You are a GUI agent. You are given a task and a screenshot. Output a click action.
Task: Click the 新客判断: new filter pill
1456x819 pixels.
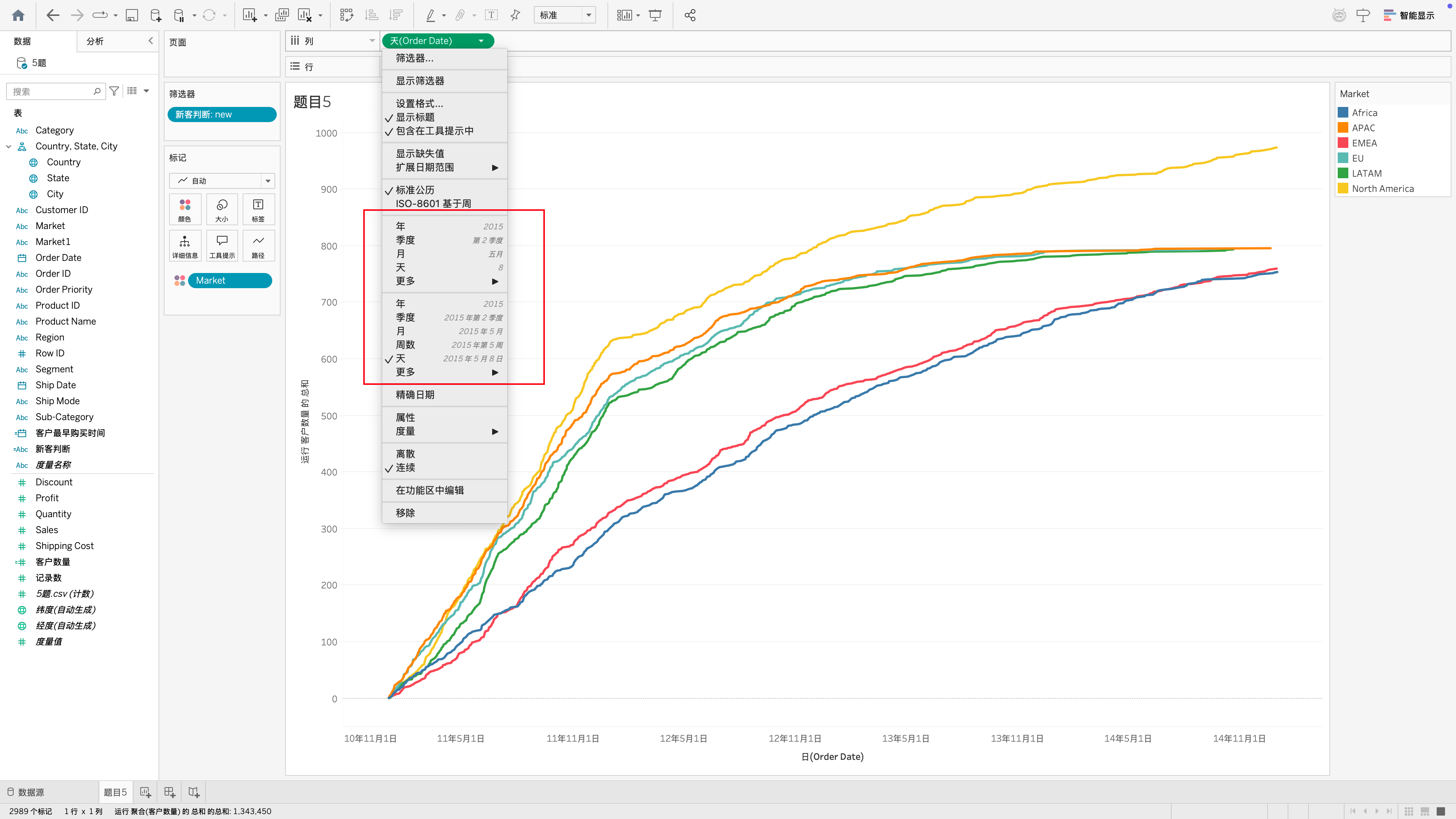tap(221, 114)
